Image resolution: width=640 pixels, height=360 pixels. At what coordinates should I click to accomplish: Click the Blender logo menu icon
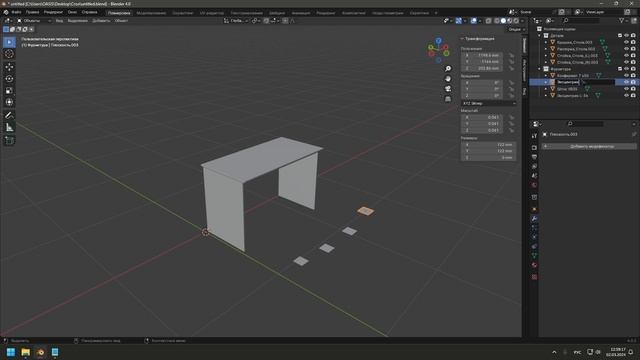pos(6,12)
